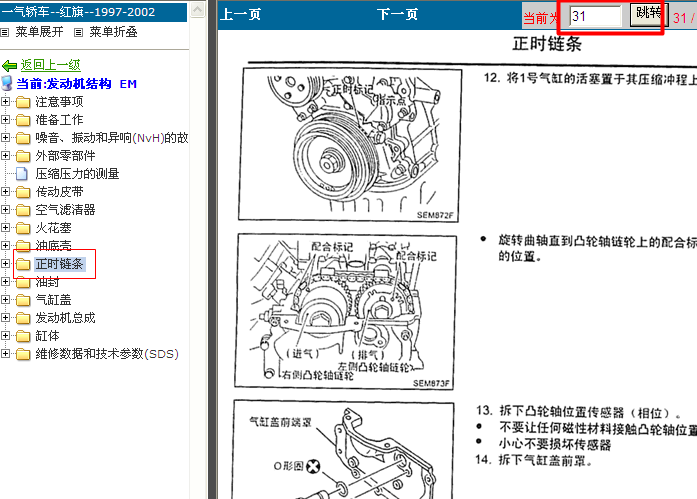Click the 外部零部件 folder icon
This screenshot has height=499, width=697.
tap(23, 156)
